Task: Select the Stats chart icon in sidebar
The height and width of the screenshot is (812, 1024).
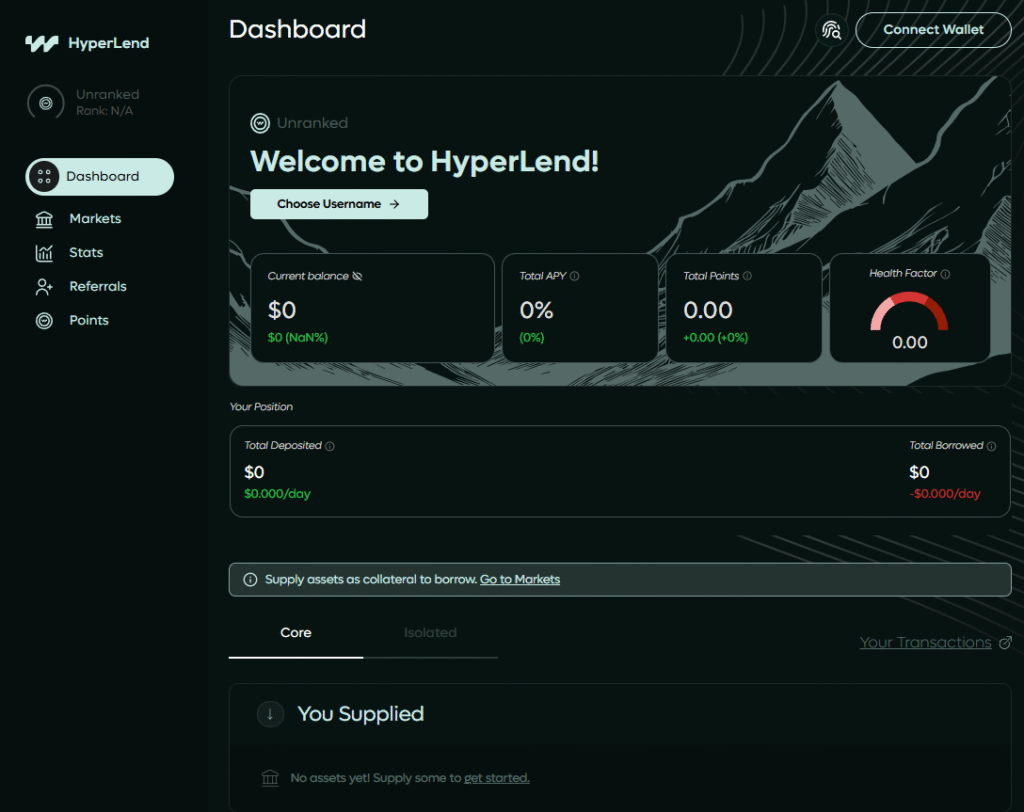Action: point(44,252)
